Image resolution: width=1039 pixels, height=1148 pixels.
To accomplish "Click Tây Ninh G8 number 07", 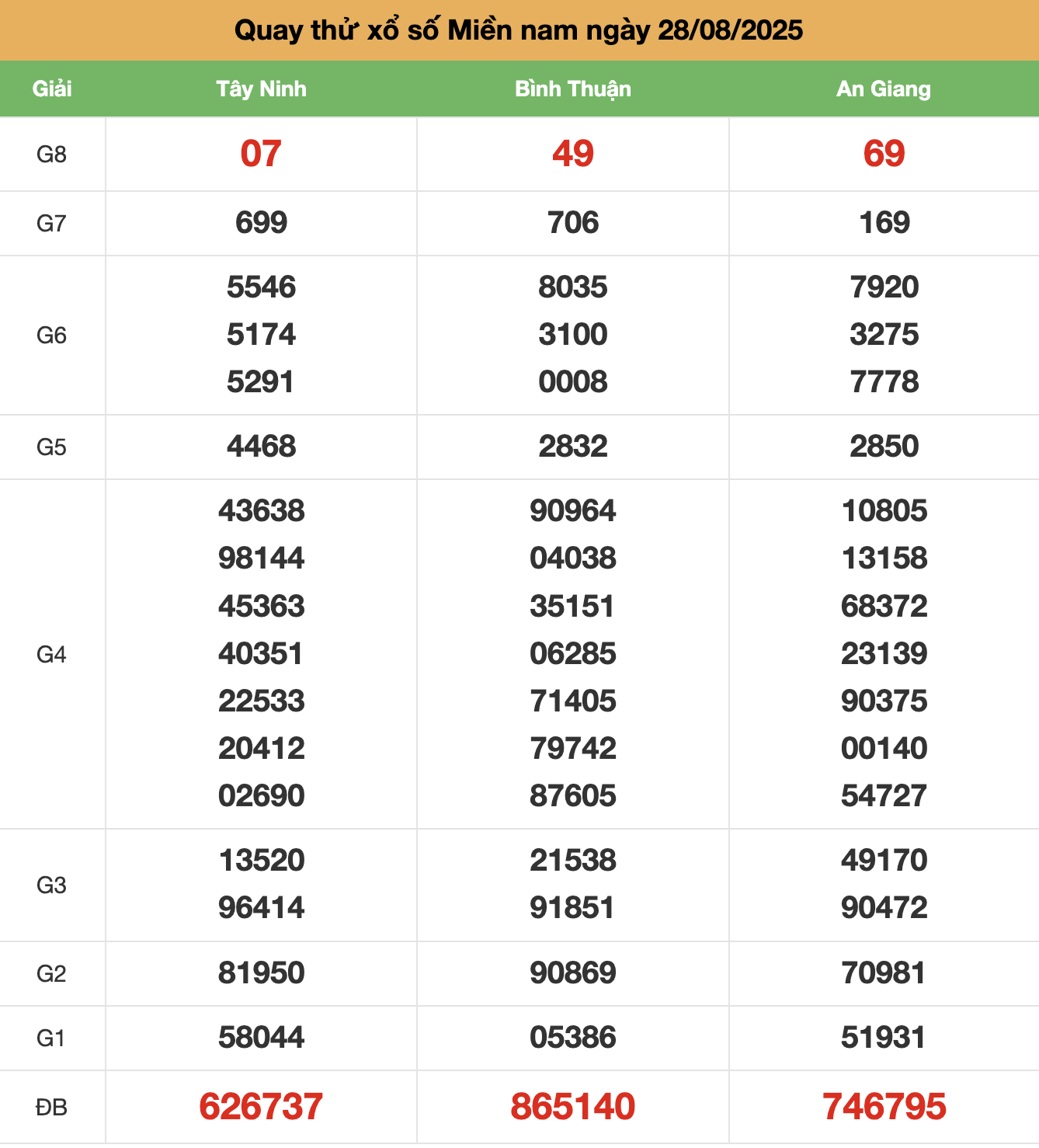I will 261,154.
